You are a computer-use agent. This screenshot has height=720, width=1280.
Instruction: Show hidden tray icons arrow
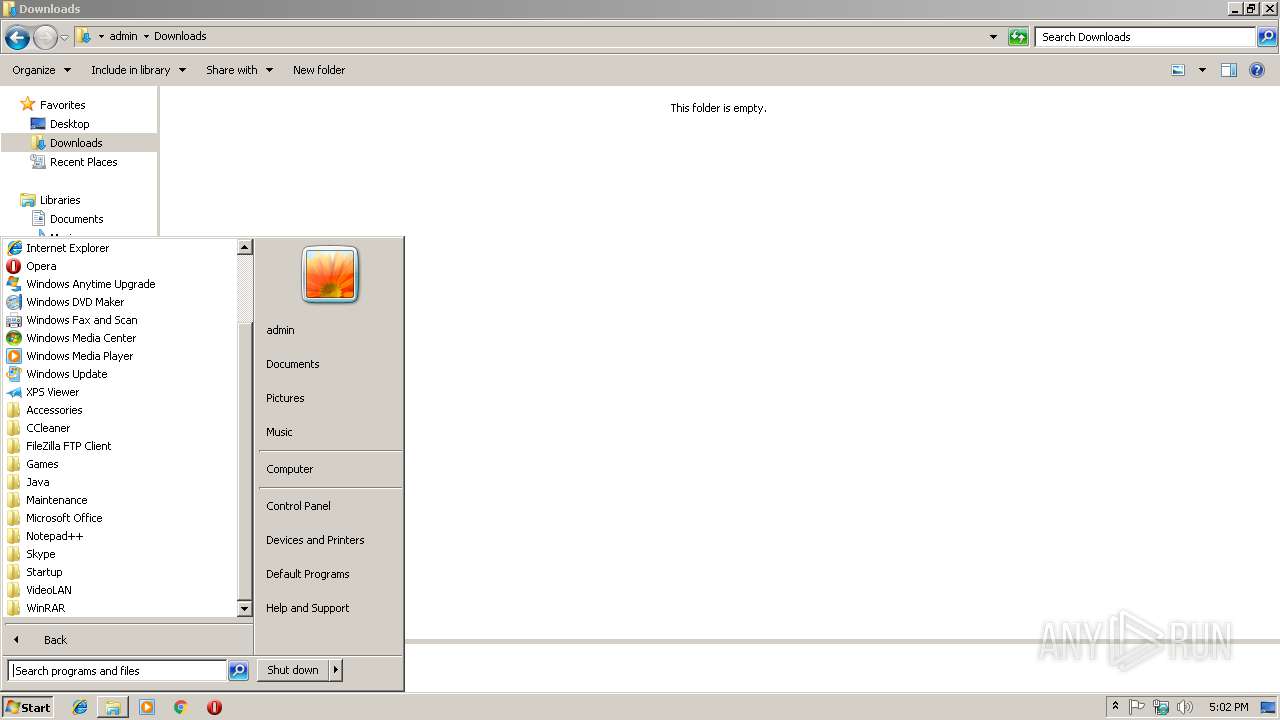pos(1115,707)
